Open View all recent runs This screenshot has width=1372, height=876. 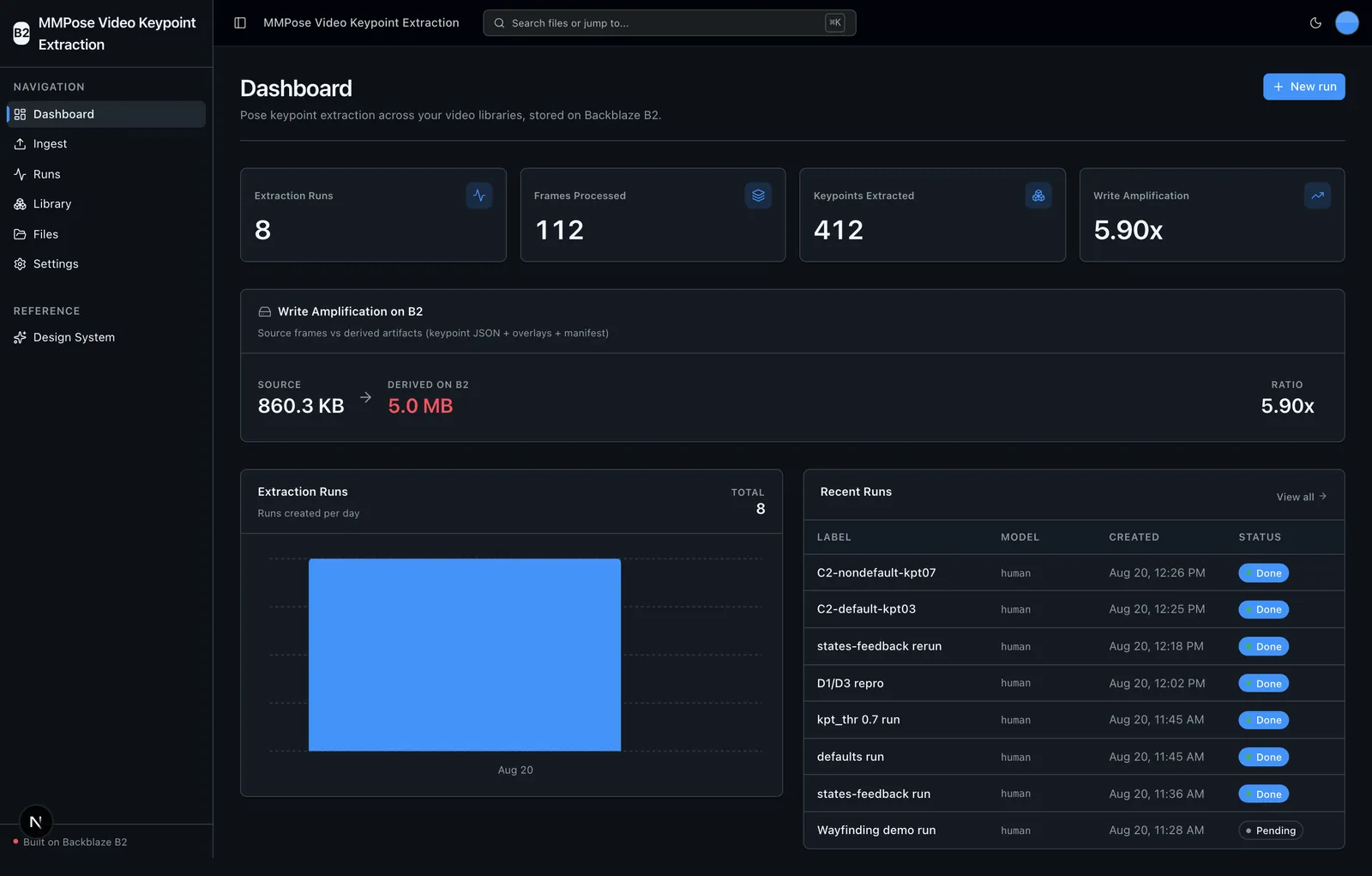coord(1301,497)
